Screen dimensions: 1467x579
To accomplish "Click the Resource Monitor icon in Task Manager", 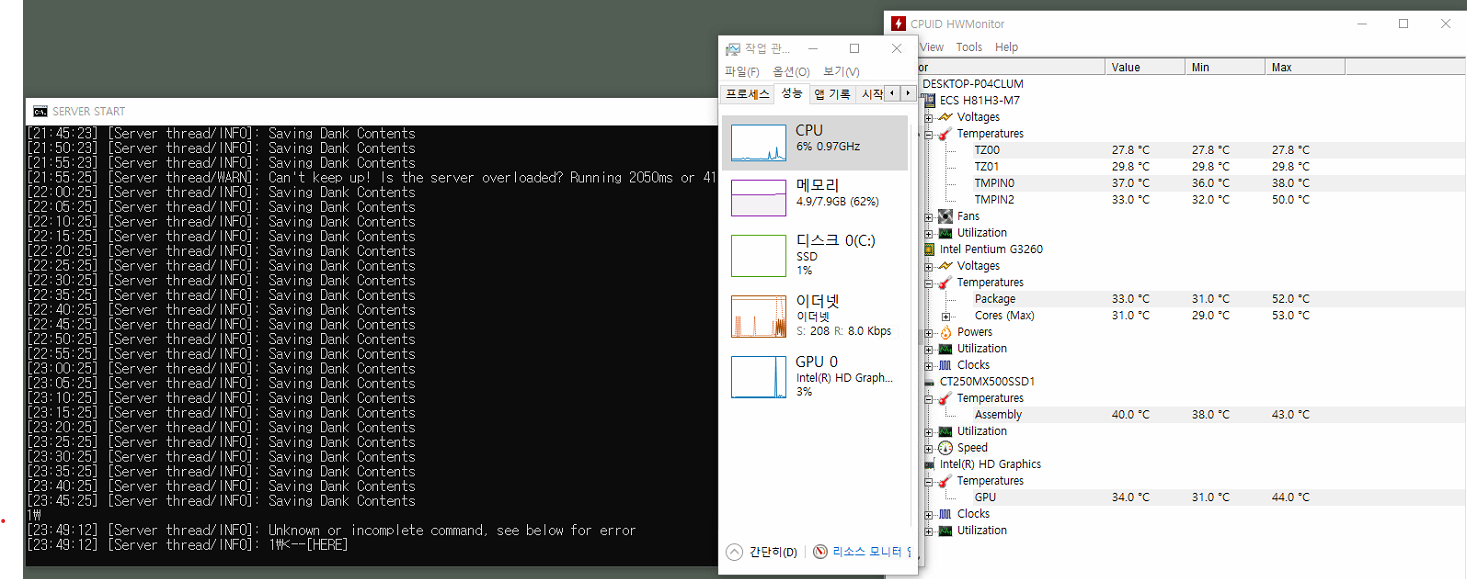I will point(820,552).
